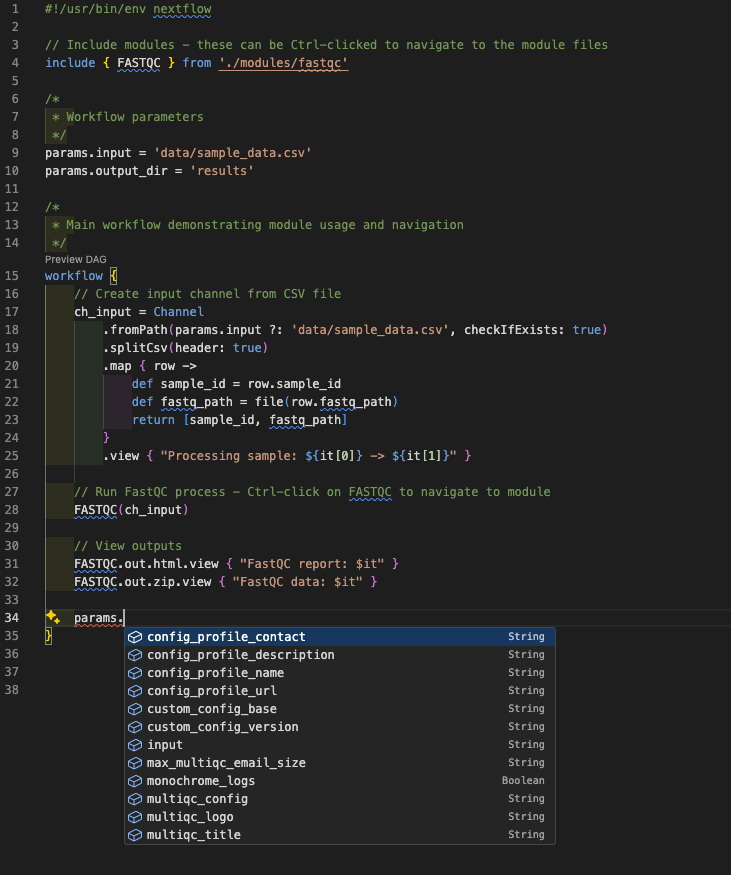Choose max_multiqc_email_size from suggestions

coord(340,763)
